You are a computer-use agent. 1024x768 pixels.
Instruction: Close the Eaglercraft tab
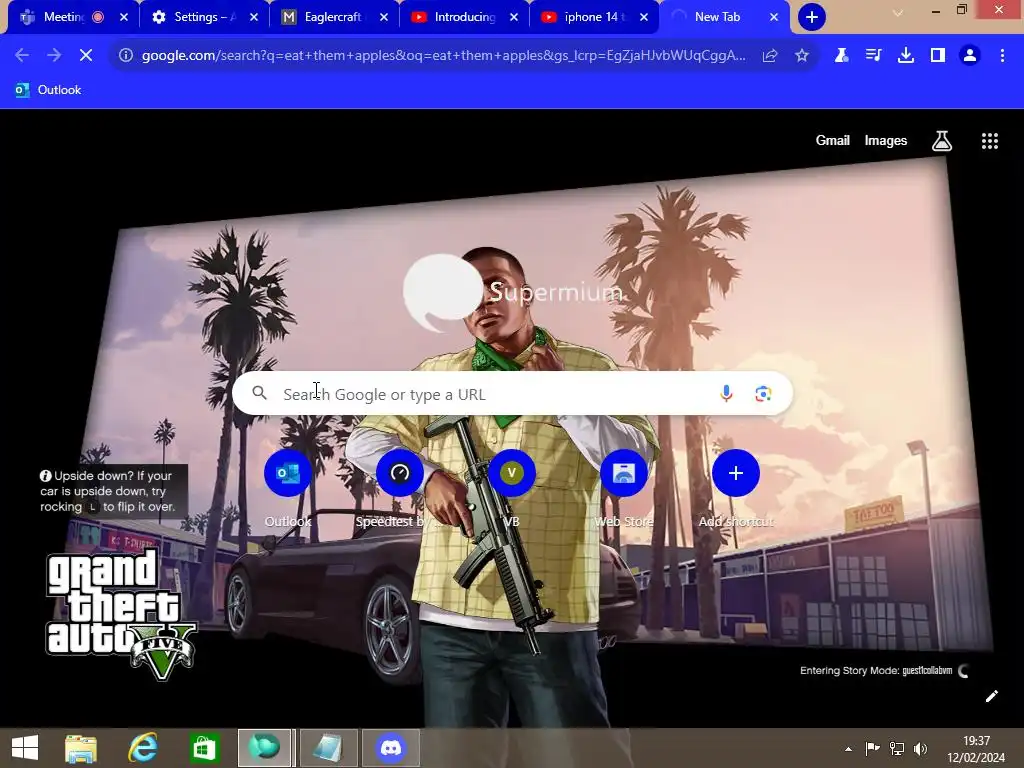[384, 17]
